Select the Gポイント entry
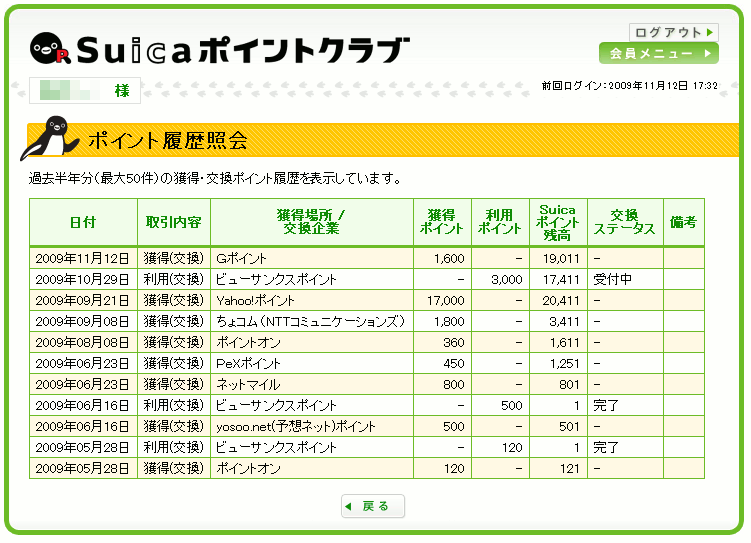751x543 pixels. tap(241, 259)
